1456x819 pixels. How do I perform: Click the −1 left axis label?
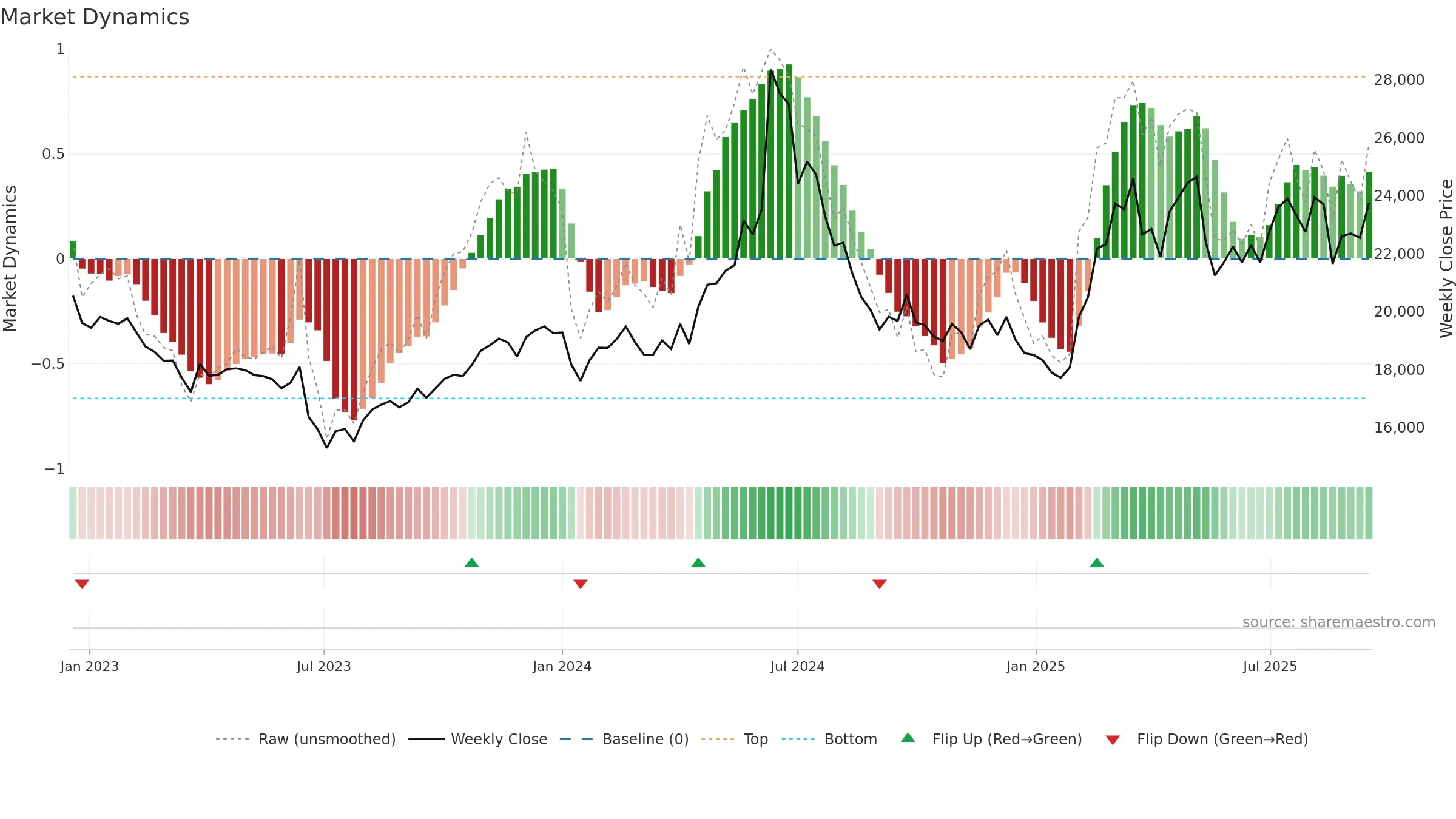point(55,468)
